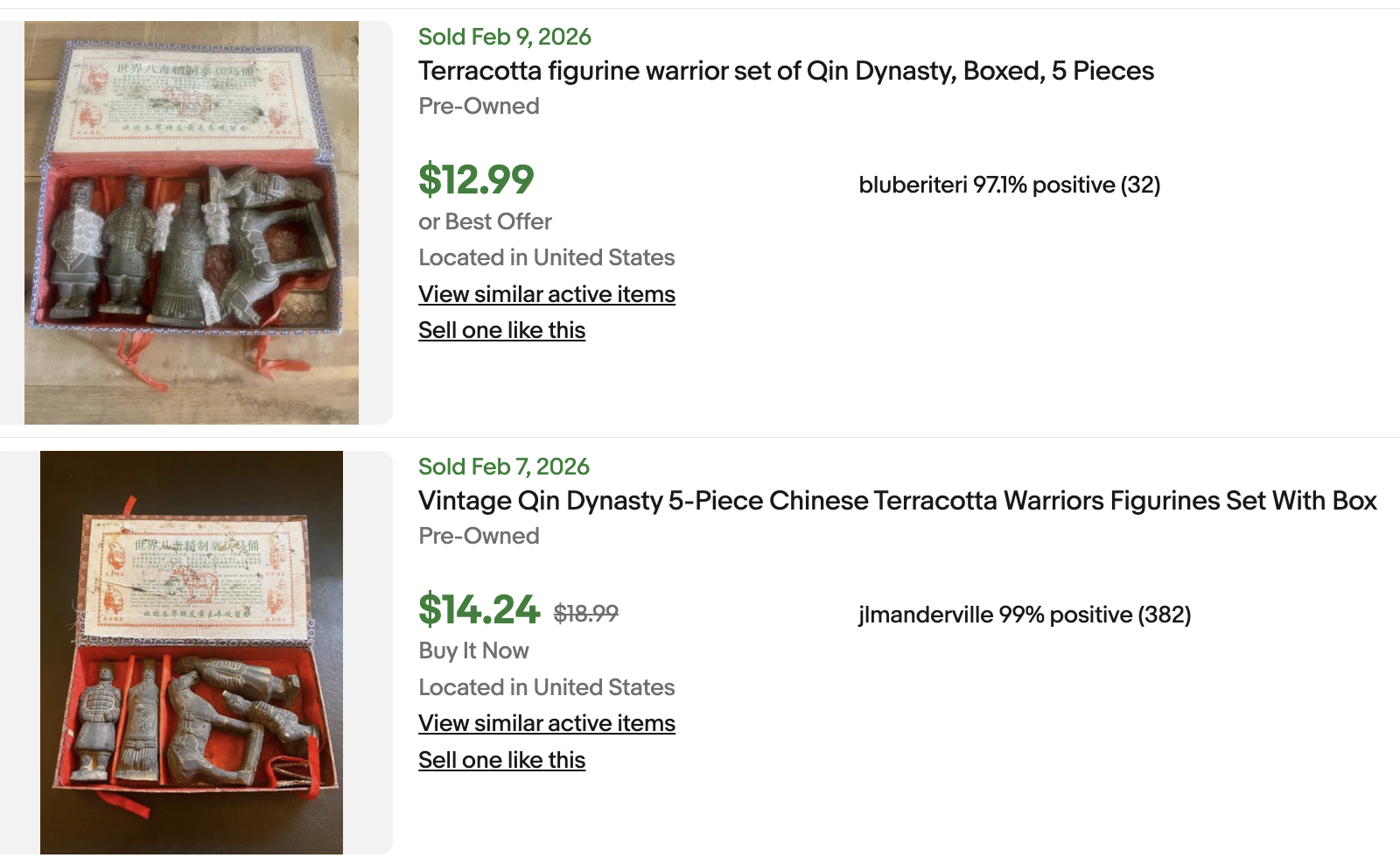1400x858 pixels.
Task: Click Pre-Owned condition under second listing
Action: pyautogui.click(x=479, y=536)
